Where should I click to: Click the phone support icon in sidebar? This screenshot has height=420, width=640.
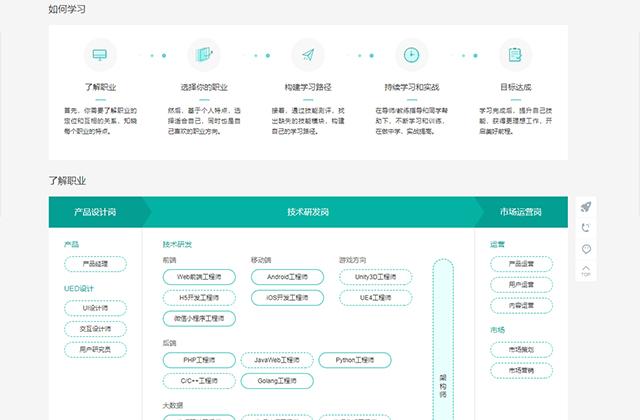586,228
